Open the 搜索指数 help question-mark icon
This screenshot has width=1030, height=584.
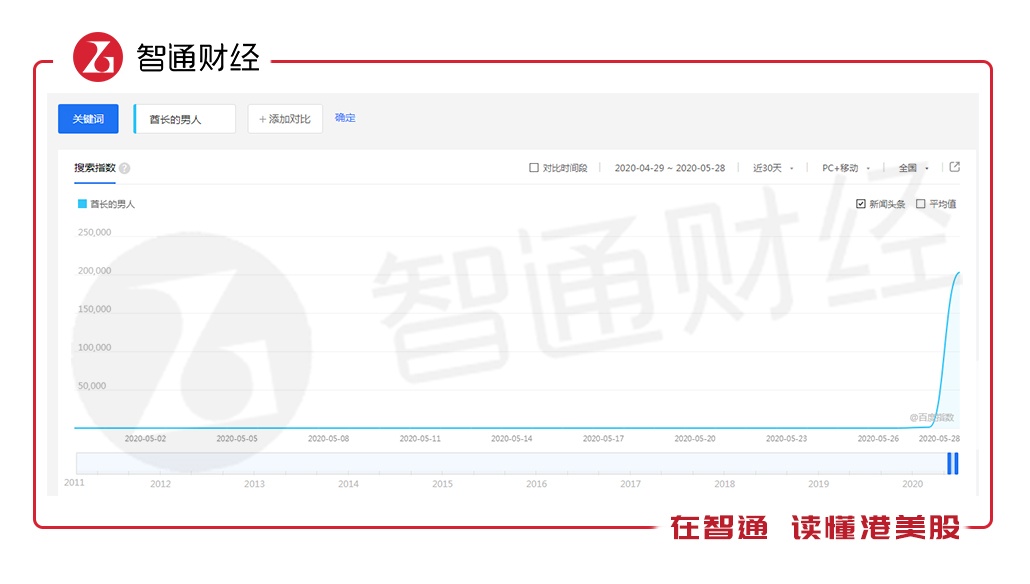coord(125,168)
